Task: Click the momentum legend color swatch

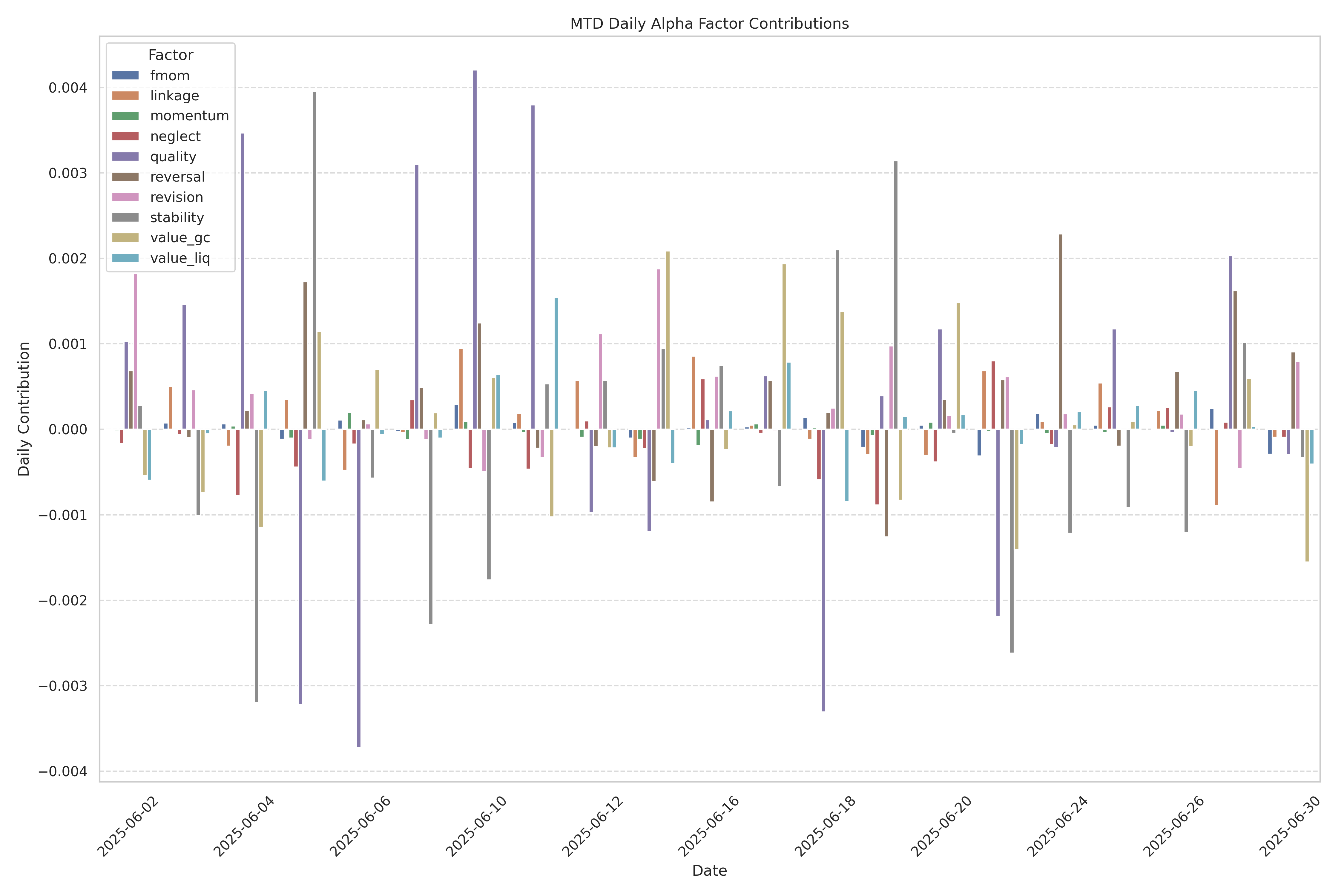Action: tap(125, 116)
